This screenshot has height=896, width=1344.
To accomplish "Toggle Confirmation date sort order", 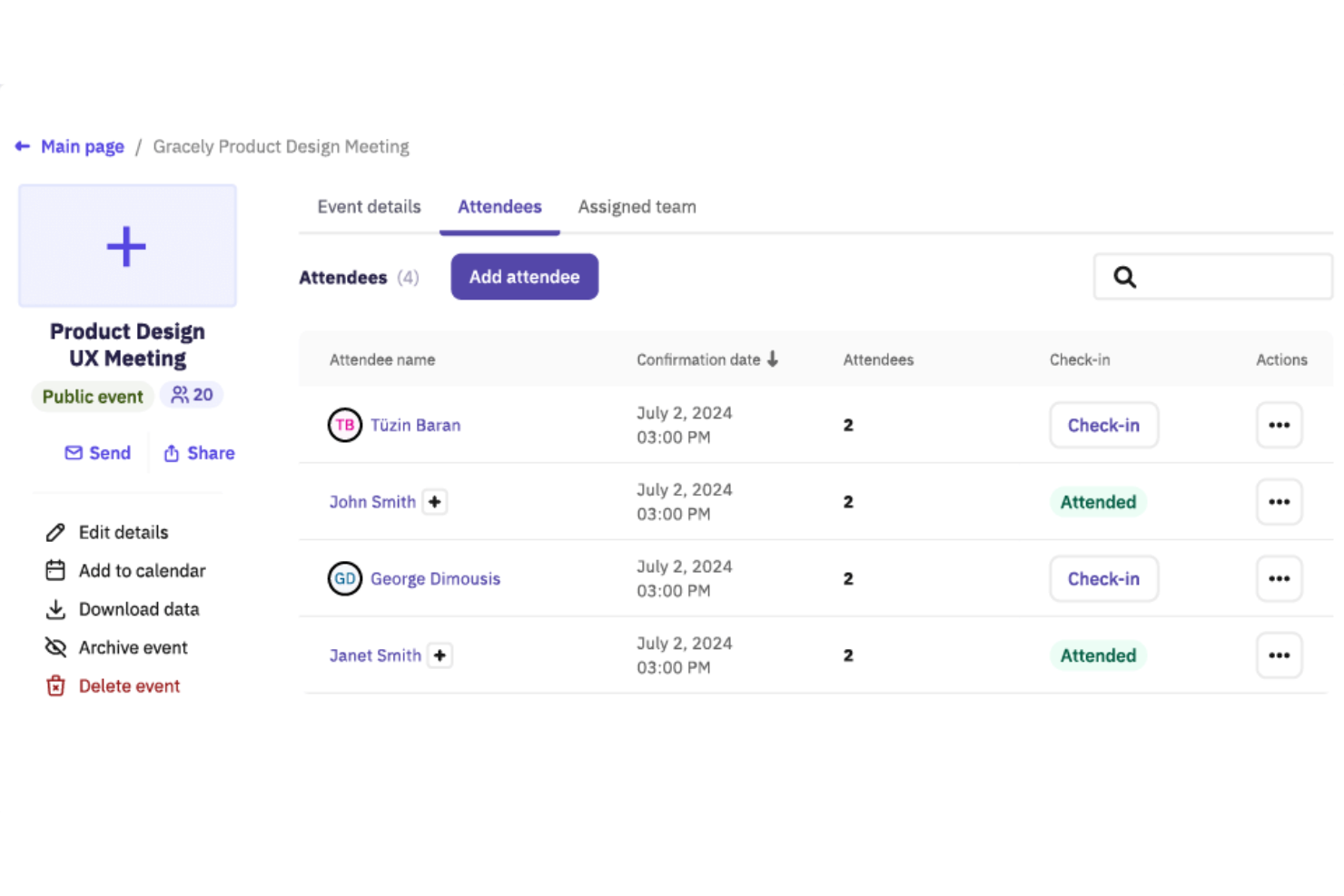I will click(x=773, y=359).
